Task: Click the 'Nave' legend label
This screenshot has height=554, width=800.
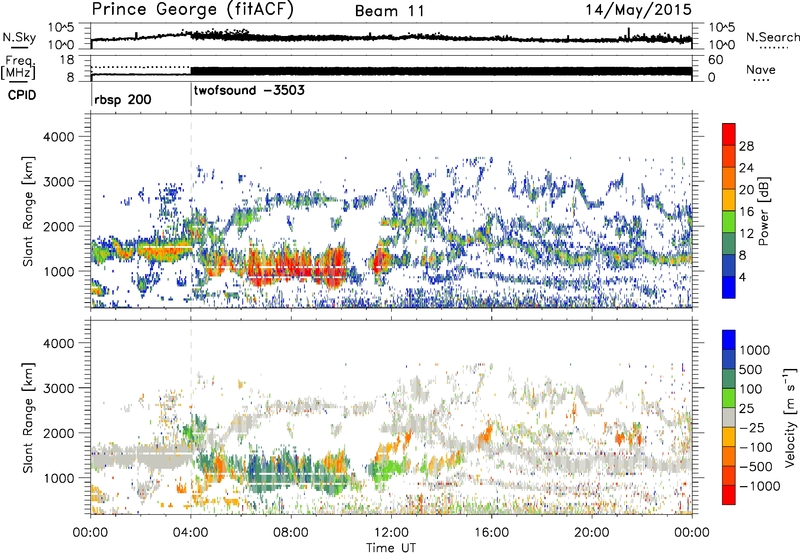Action: [x=761, y=69]
